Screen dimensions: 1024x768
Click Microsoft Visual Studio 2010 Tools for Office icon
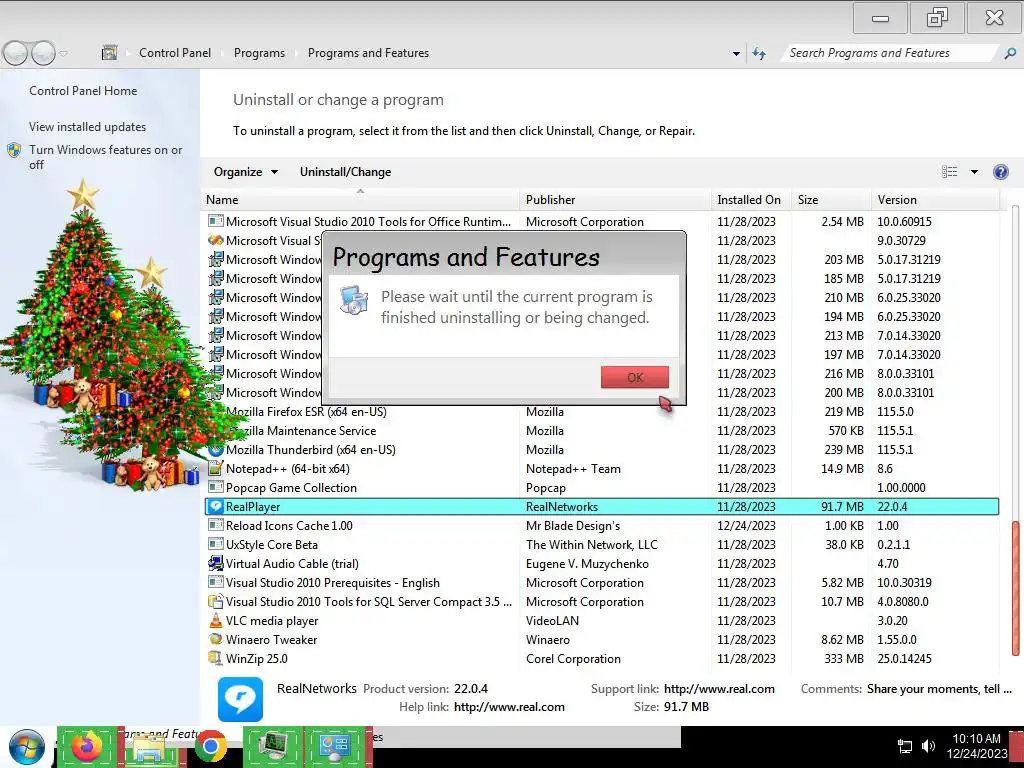click(216, 221)
